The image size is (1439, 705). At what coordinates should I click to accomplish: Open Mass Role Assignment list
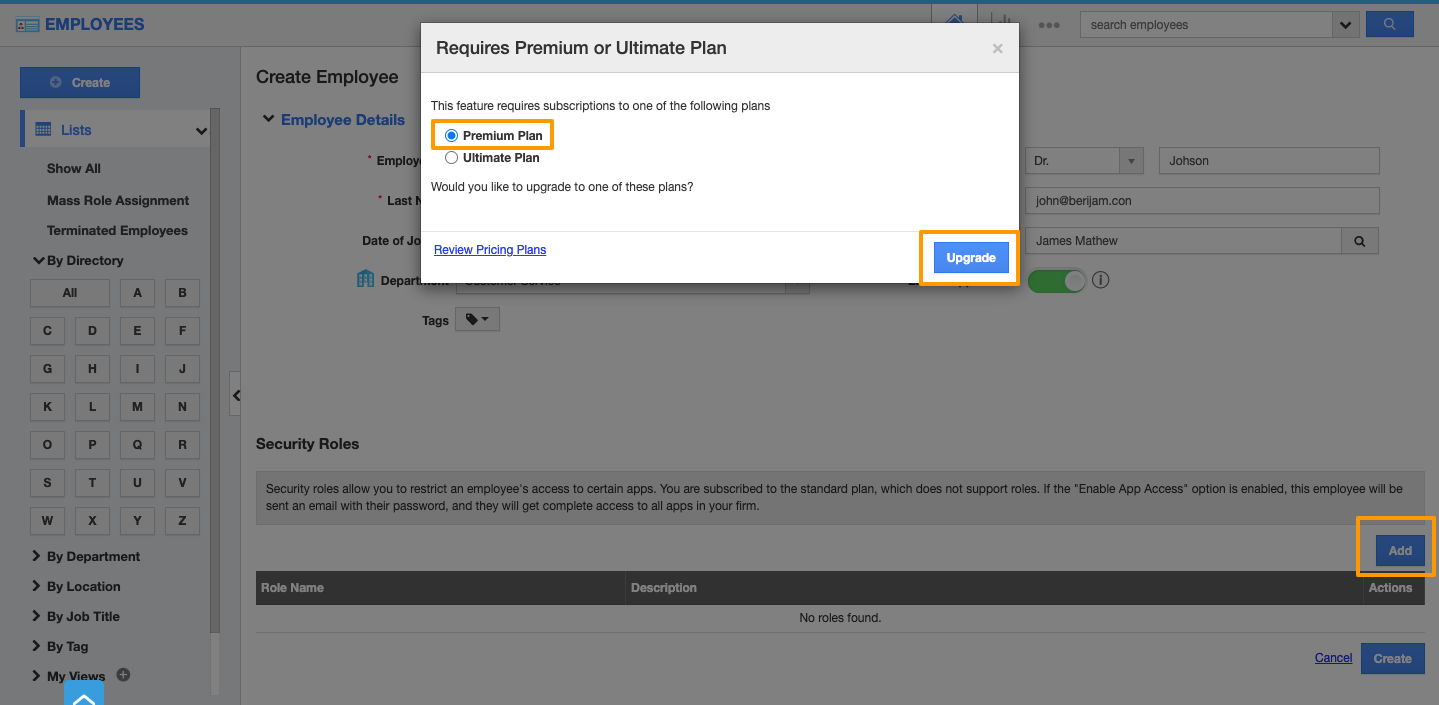pos(118,200)
